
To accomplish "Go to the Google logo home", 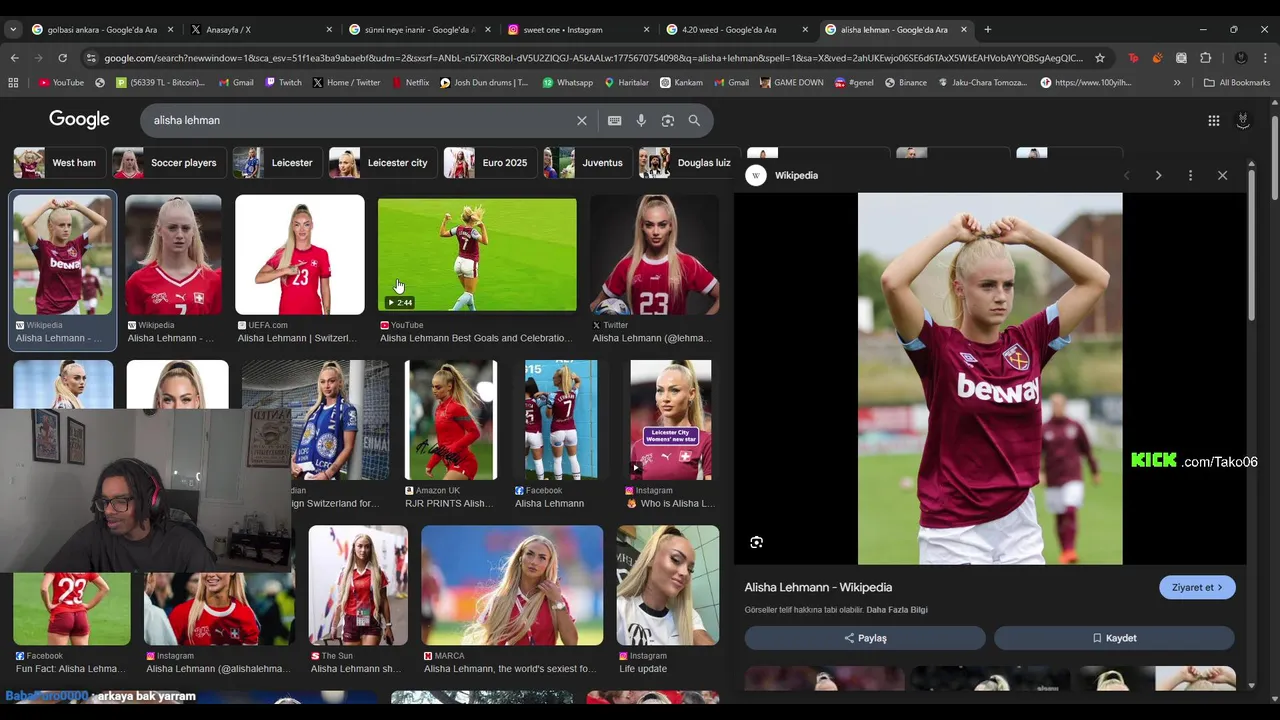I will pyautogui.click(x=79, y=120).
